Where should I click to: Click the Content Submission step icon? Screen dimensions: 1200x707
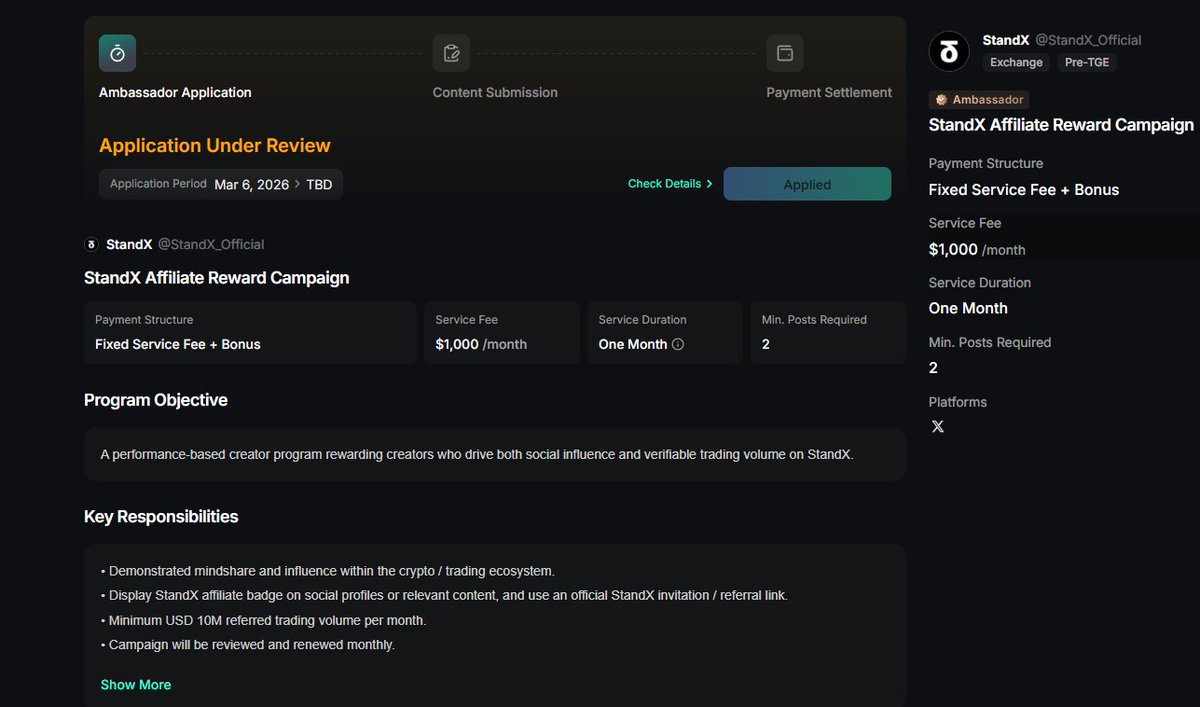coord(451,53)
